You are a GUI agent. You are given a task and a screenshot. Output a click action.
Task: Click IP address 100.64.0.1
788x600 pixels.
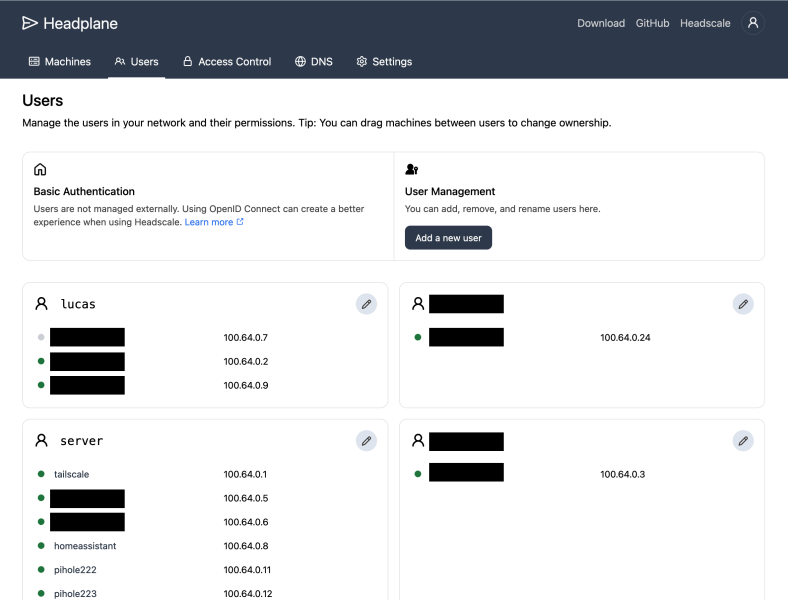pos(245,474)
